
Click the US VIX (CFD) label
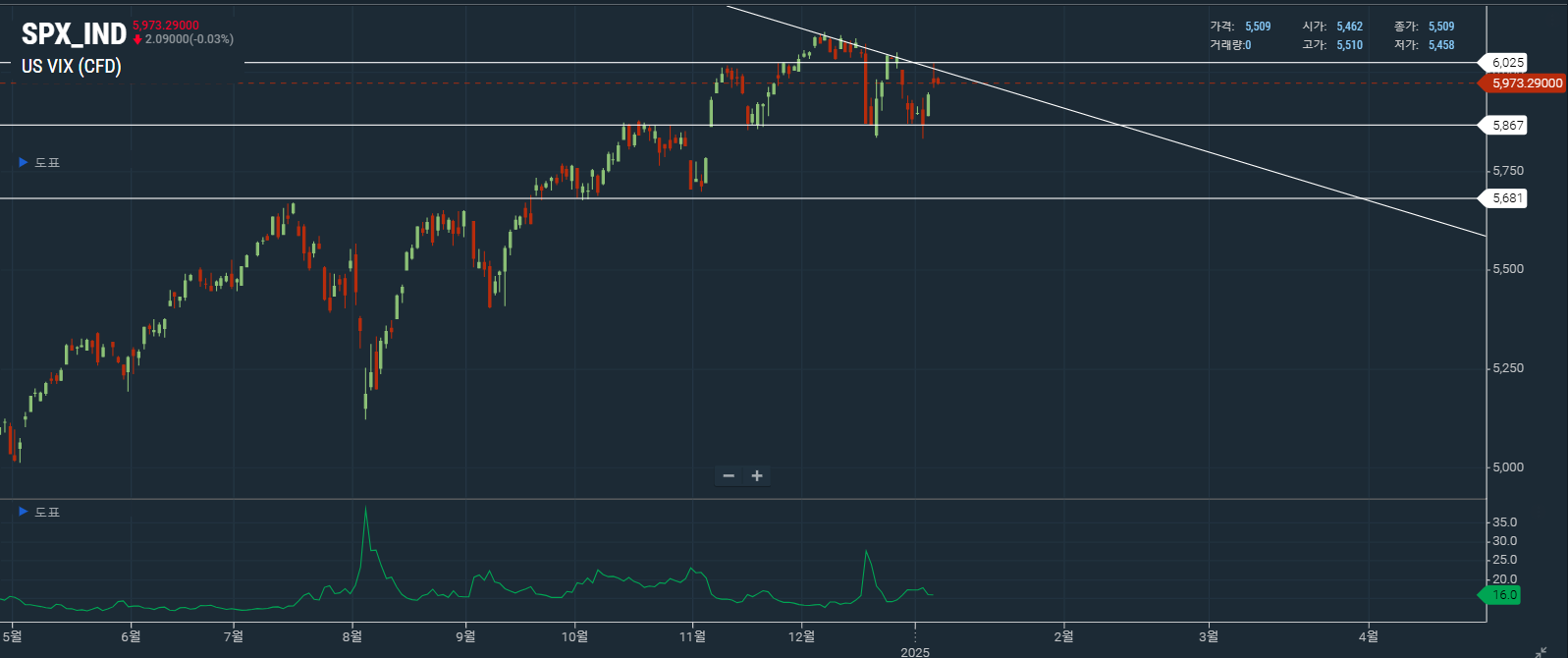click(72, 67)
